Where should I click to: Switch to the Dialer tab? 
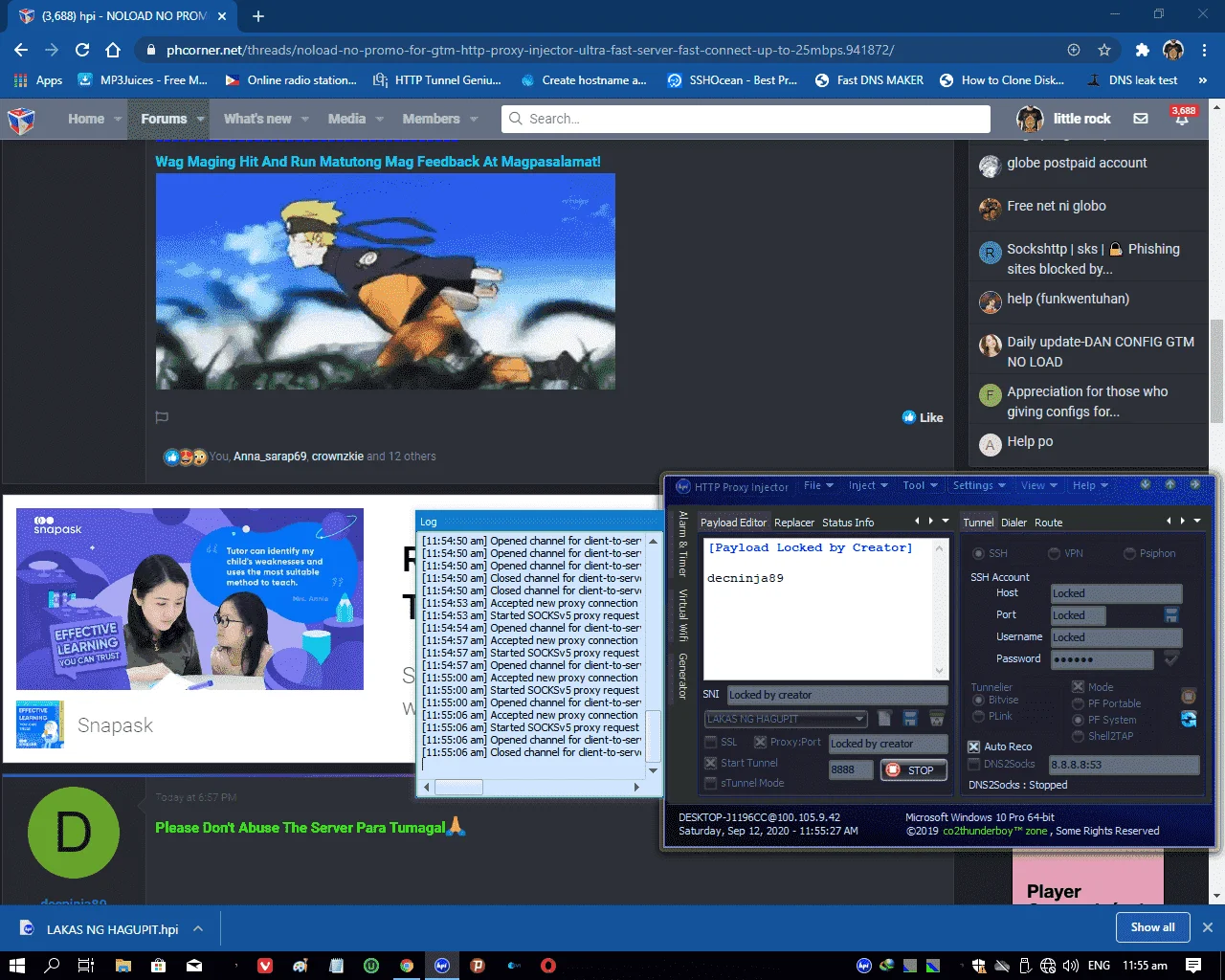1013,523
